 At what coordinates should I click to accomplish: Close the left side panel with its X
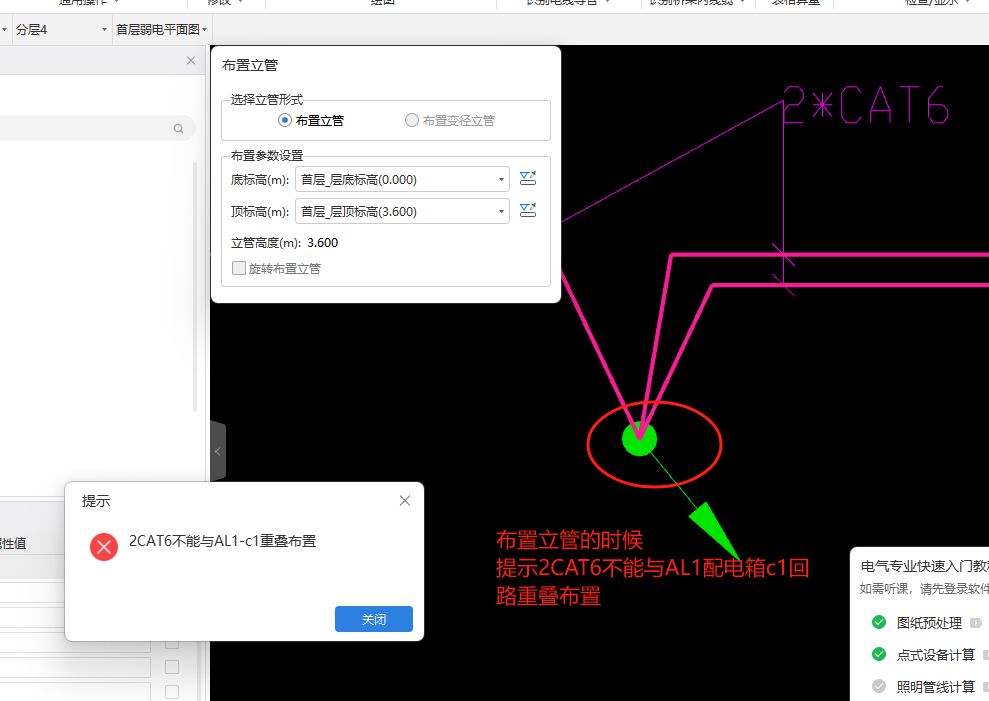click(x=190, y=60)
